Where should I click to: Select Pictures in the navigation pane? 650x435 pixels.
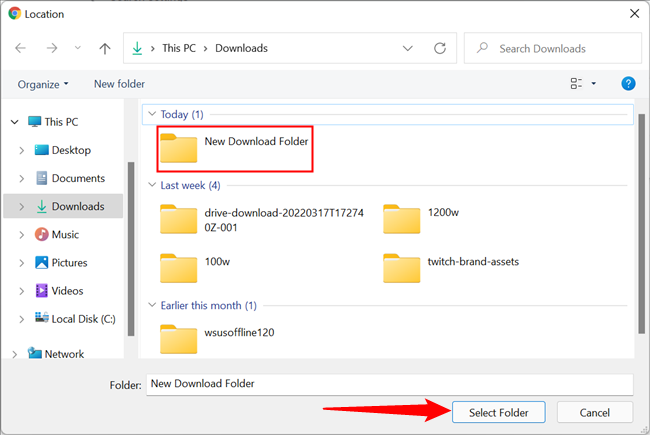[61, 263]
